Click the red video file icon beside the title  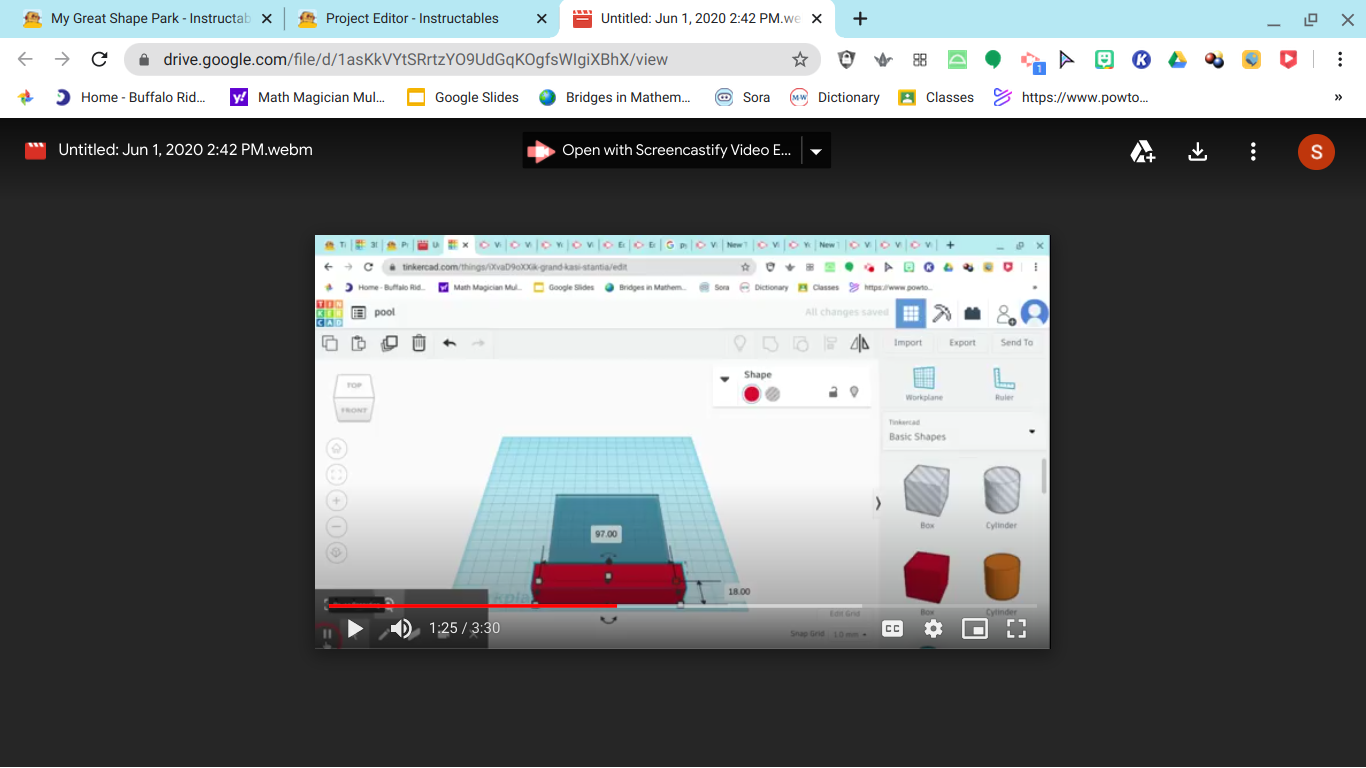36,150
